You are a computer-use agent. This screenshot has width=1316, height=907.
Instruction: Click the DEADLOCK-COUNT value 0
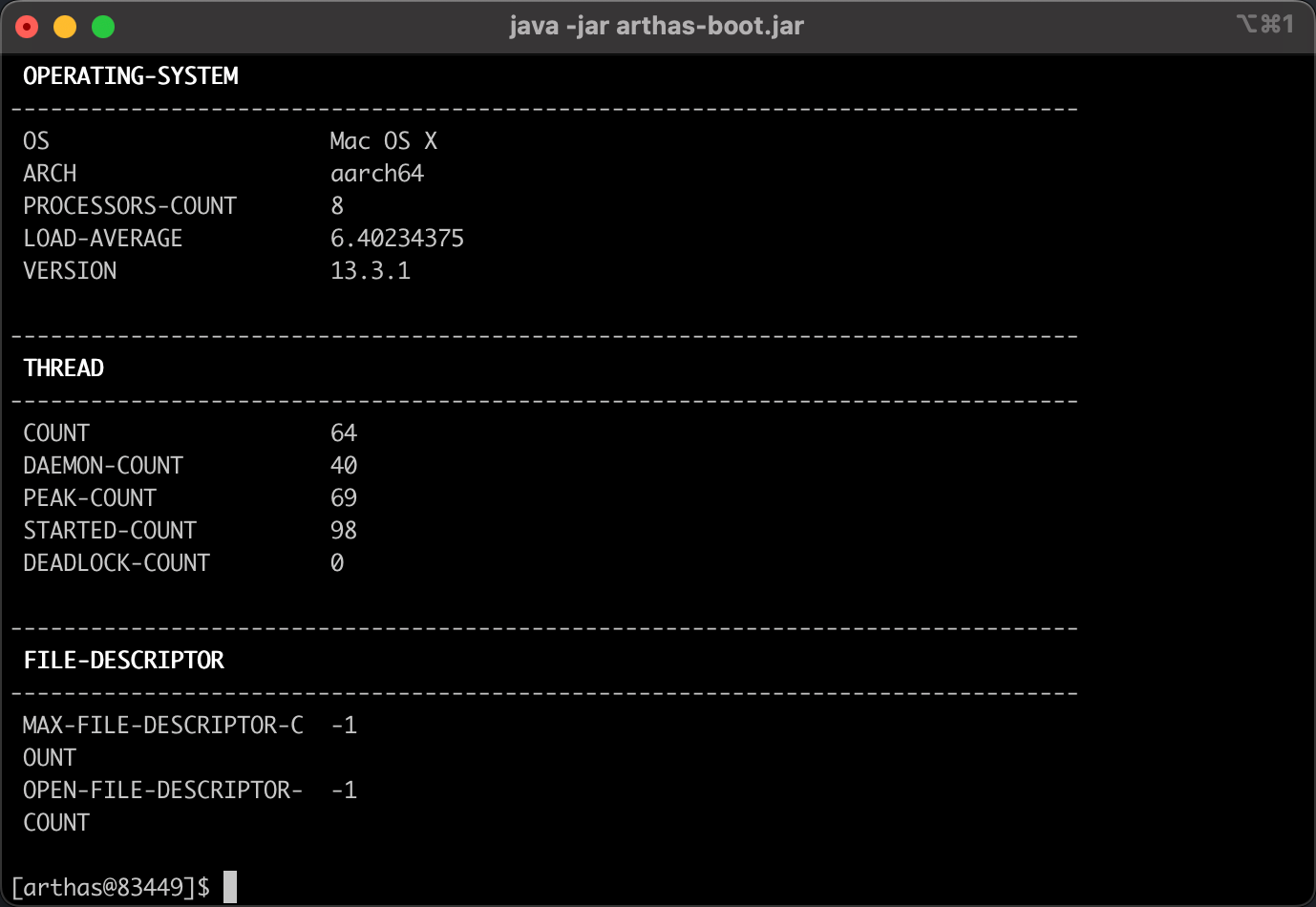click(337, 563)
